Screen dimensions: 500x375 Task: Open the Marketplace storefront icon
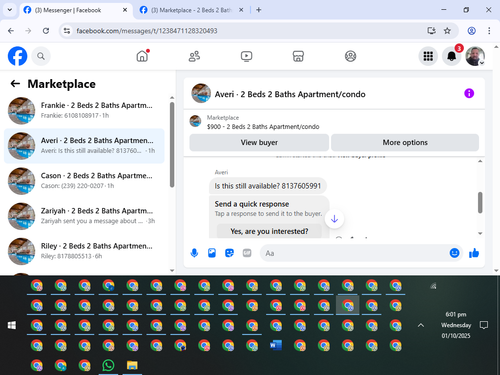point(298,56)
